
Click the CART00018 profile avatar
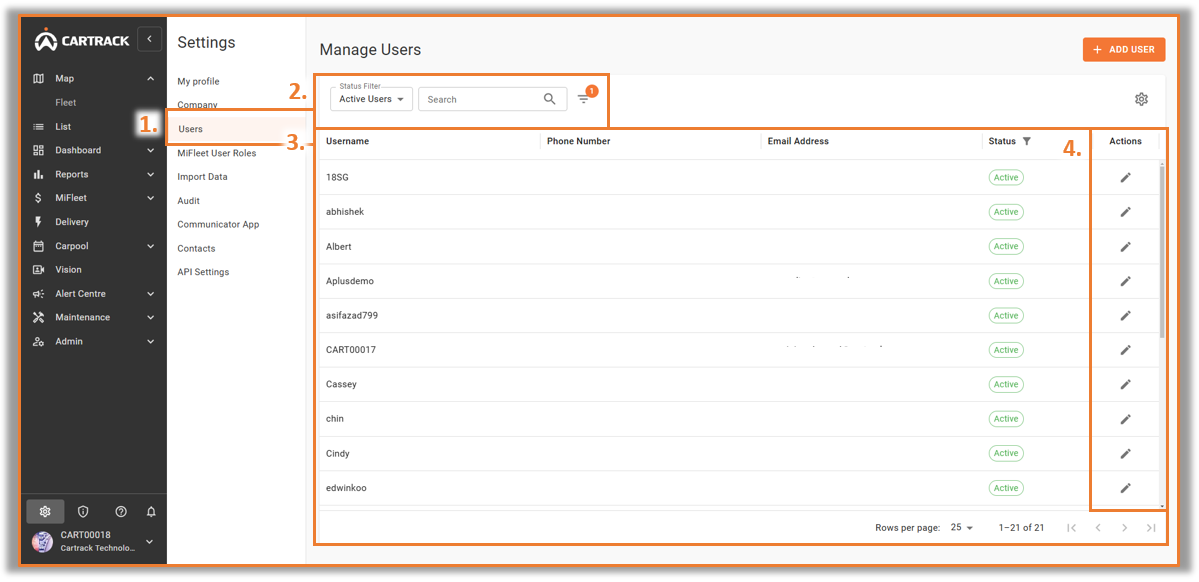pos(43,541)
